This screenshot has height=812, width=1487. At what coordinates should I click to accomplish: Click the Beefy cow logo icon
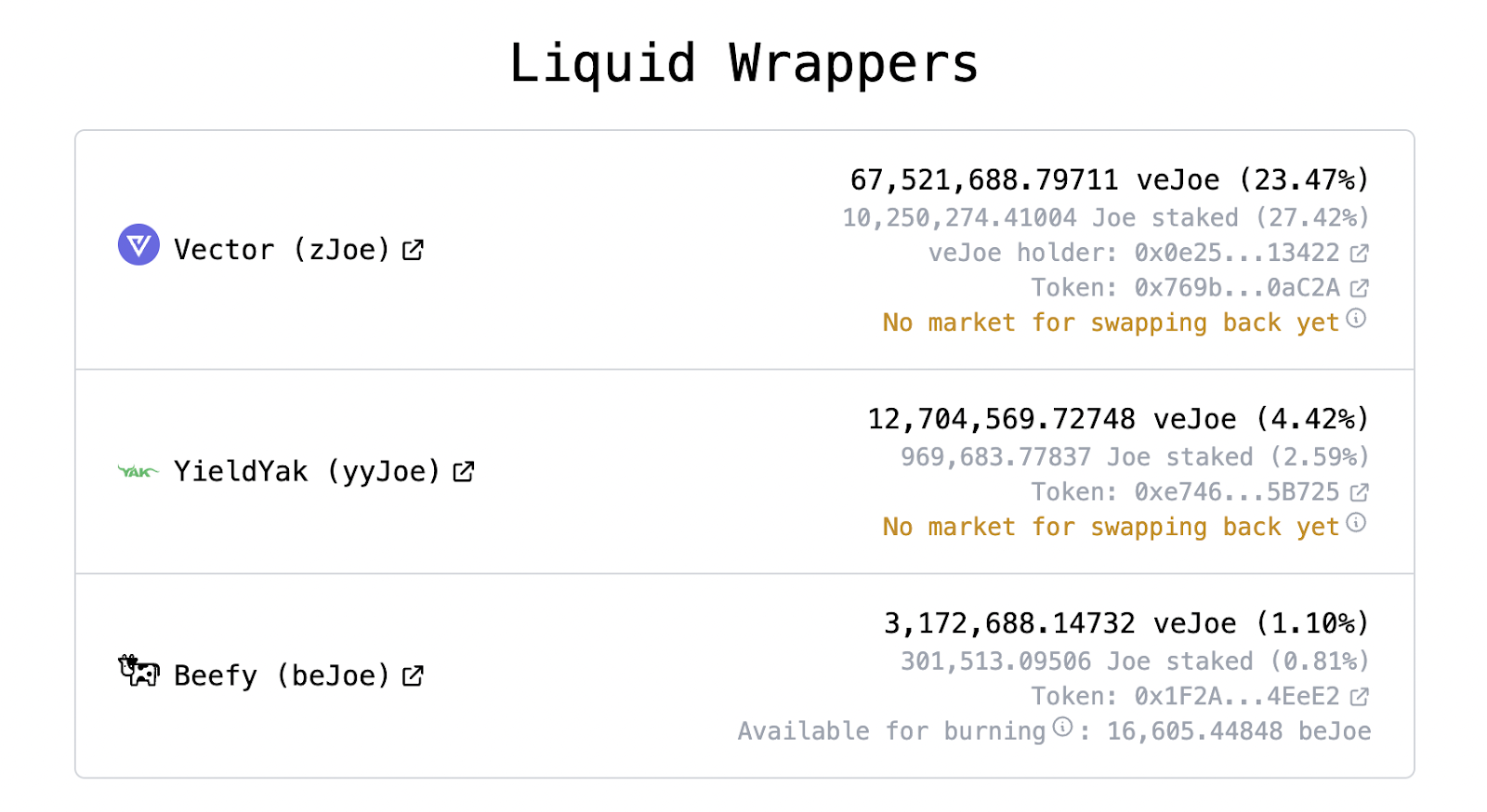coord(138,671)
